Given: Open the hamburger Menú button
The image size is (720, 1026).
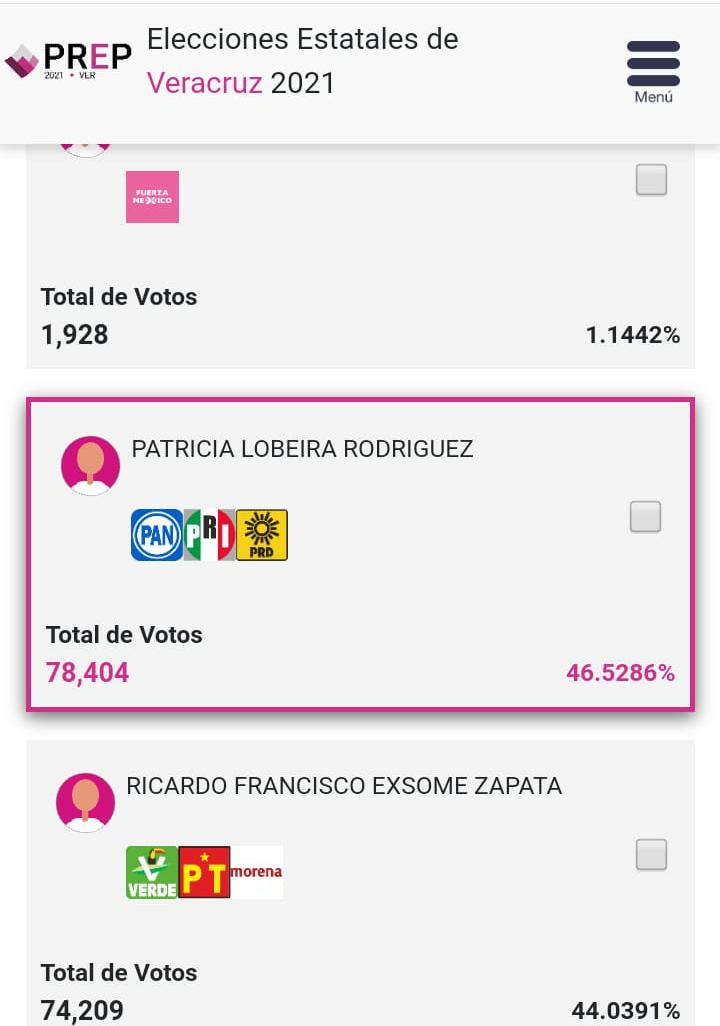Looking at the screenshot, I should [653, 72].
